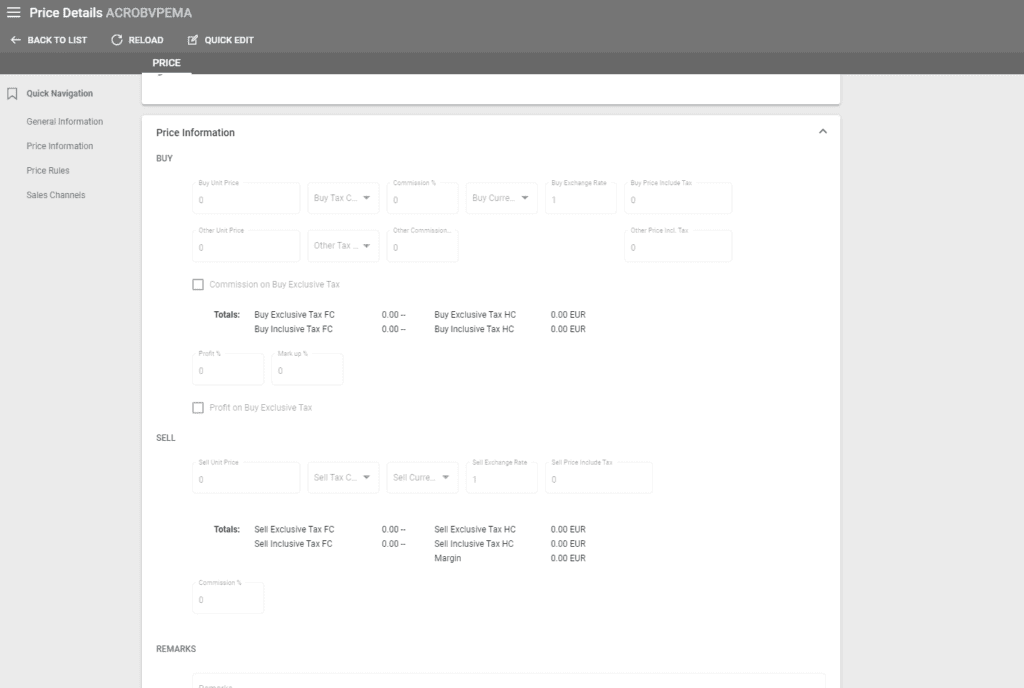
Task: Click the Sell Exclusive Tax HC label
Action: (x=475, y=529)
